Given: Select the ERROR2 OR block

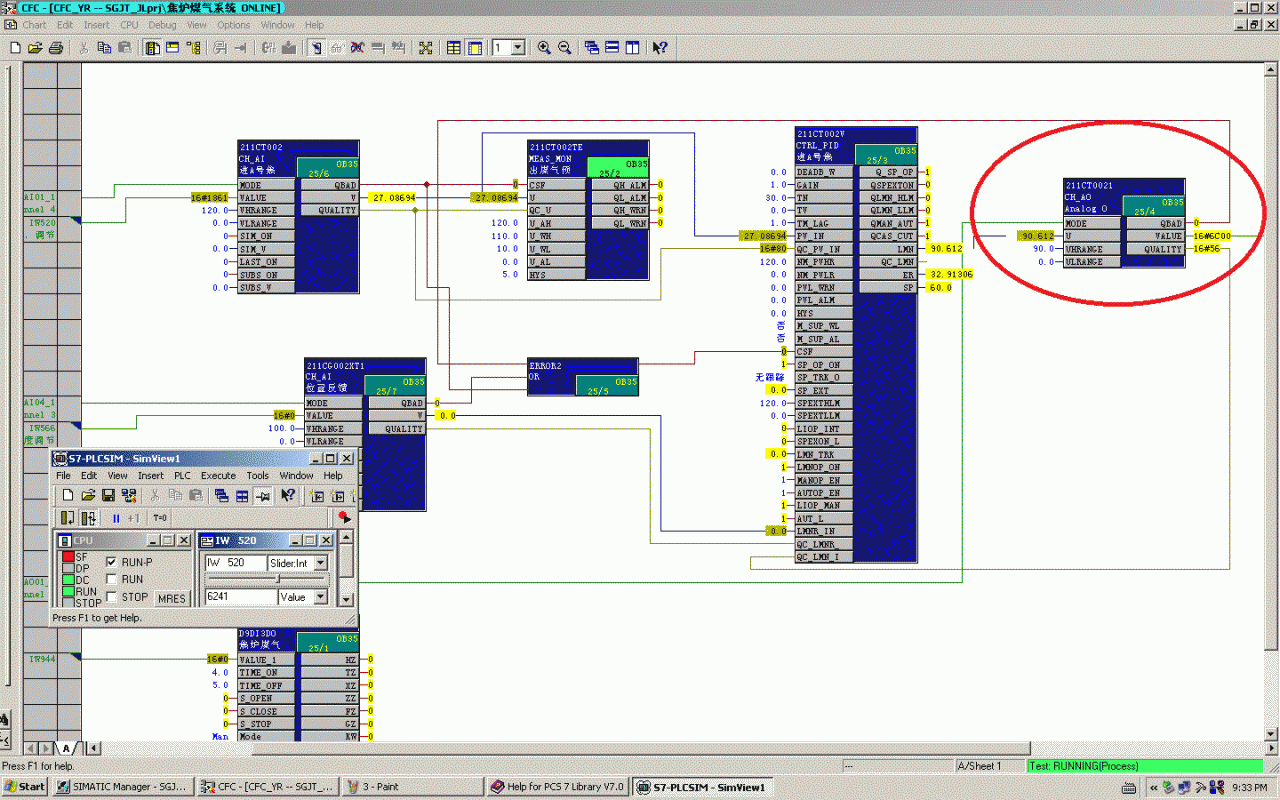Looking at the screenshot, I should point(583,377).
